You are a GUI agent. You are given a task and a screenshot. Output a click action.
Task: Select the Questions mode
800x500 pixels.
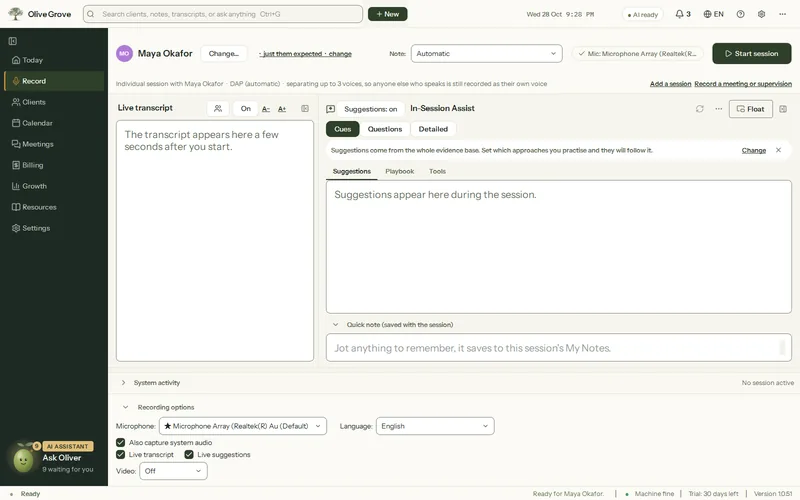tap(385, 129)
